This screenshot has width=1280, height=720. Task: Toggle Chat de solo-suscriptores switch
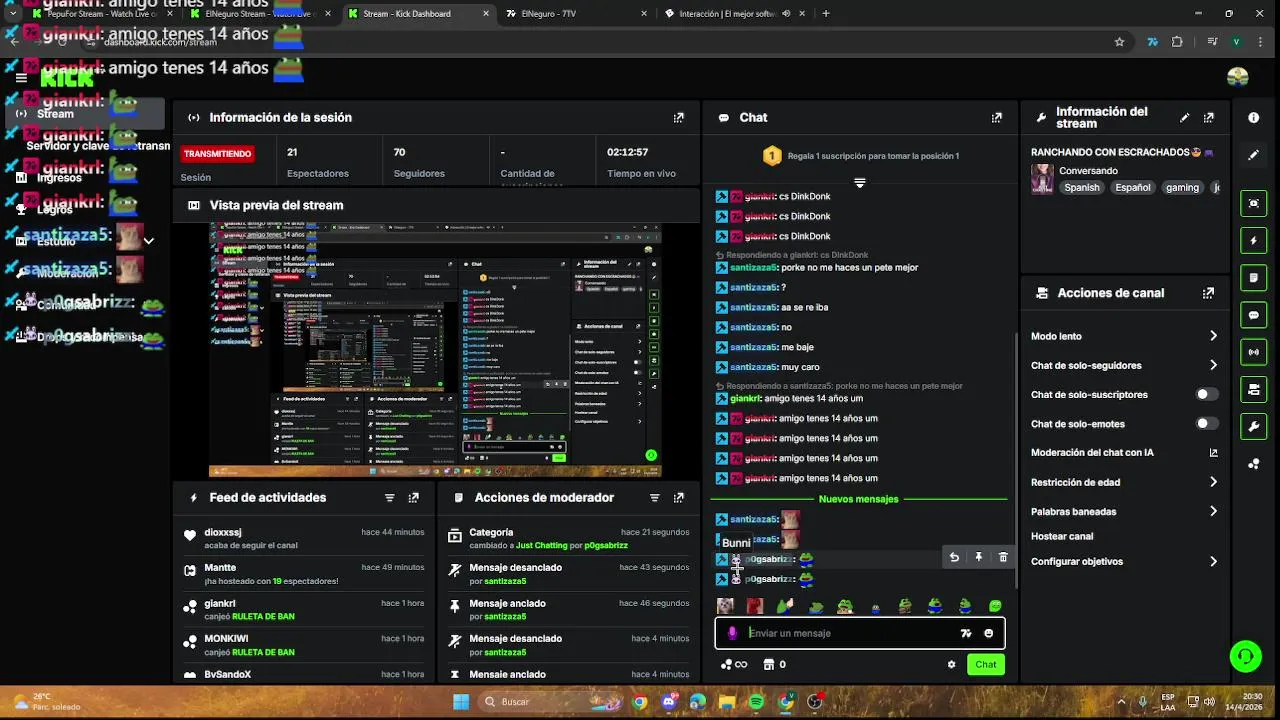[x=1207, y=394]
